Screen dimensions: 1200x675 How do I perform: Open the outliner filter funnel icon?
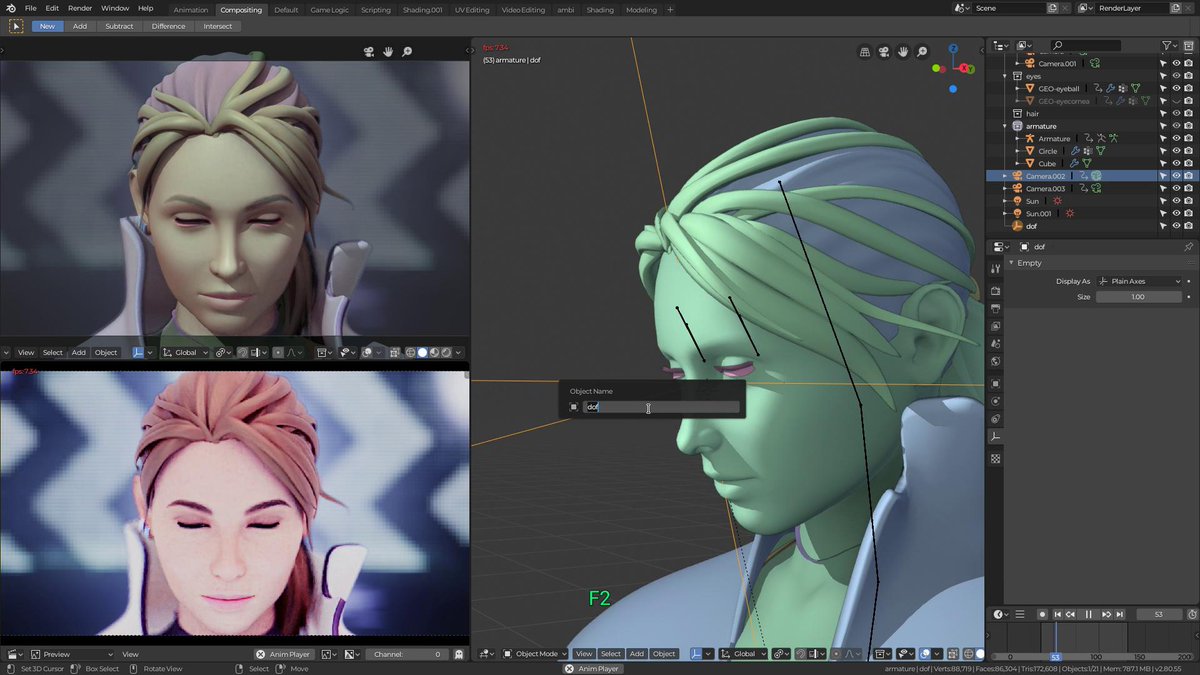point(1167,46)
